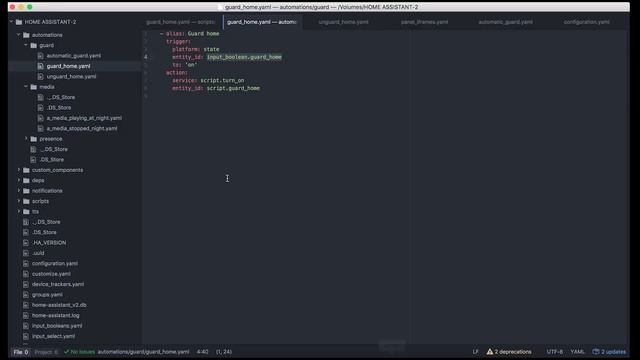Image resolution: width=640 pixels, height=360 pixels.
Task: Click file icon beside configuration.yaml in the tree
Action: click(x=26, y=263)
